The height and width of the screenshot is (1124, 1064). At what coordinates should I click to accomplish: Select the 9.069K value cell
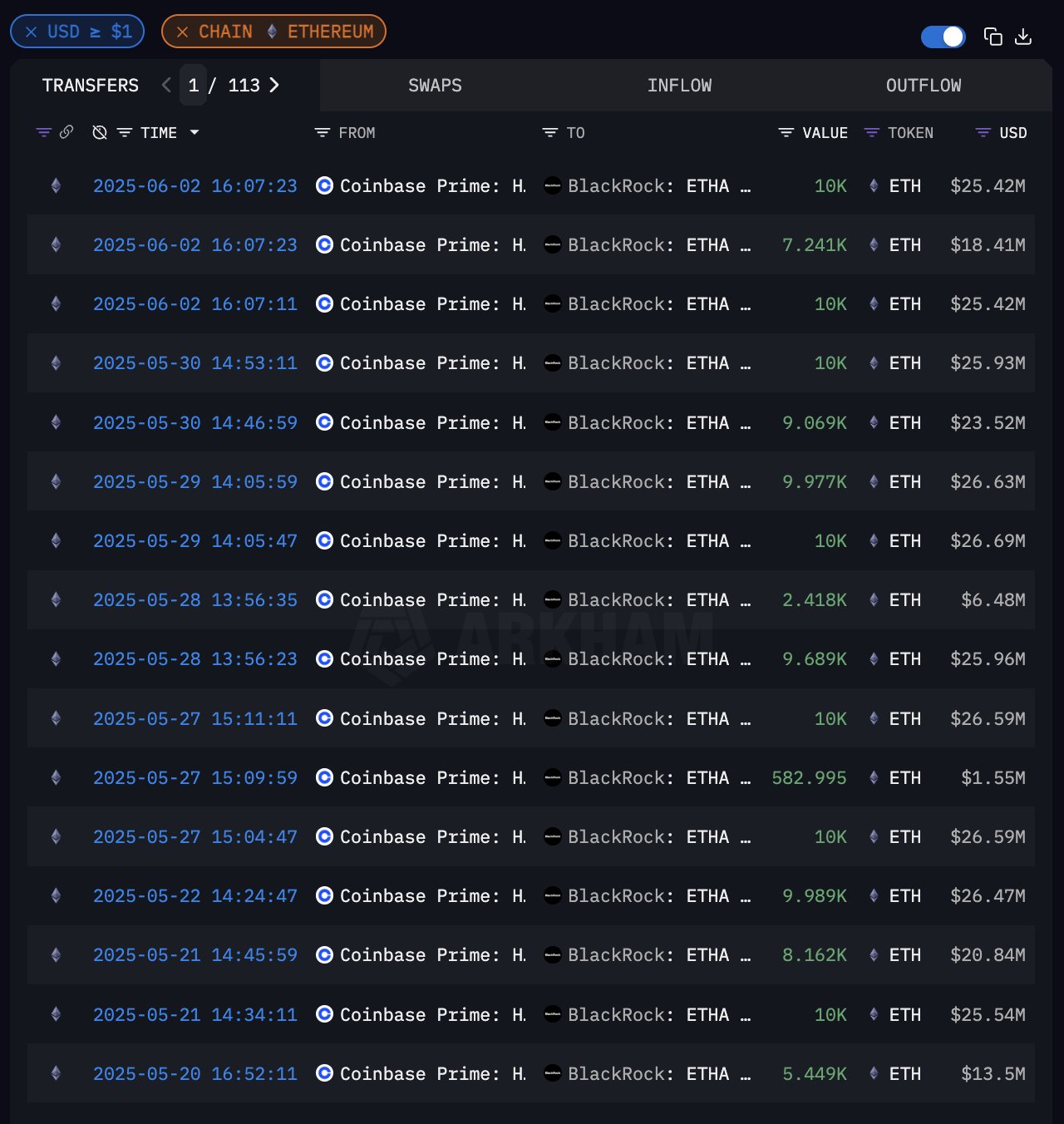[814, 423]
